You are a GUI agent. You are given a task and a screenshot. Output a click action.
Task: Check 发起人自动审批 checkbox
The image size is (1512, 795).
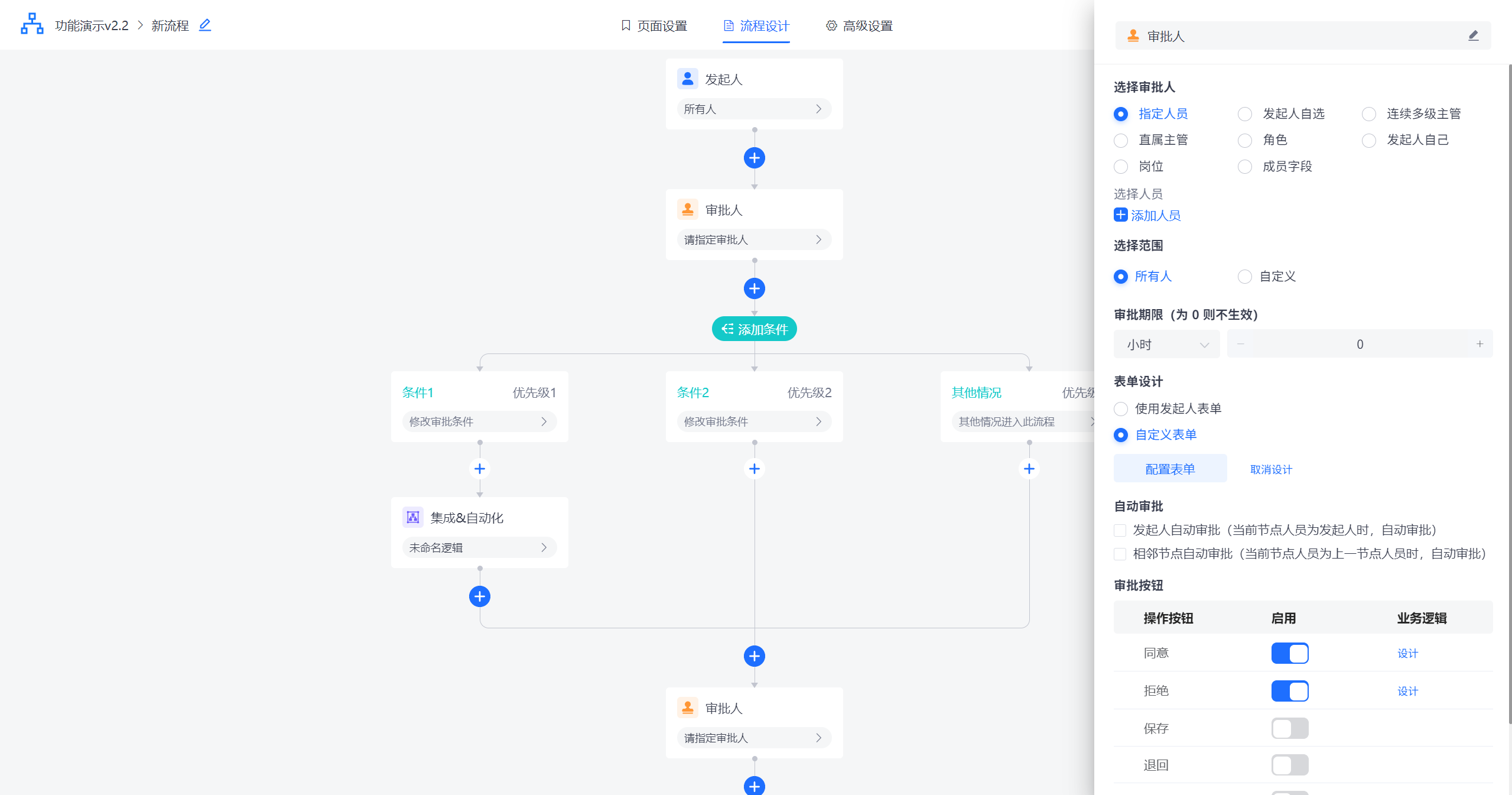click(x=1120, y=530)
